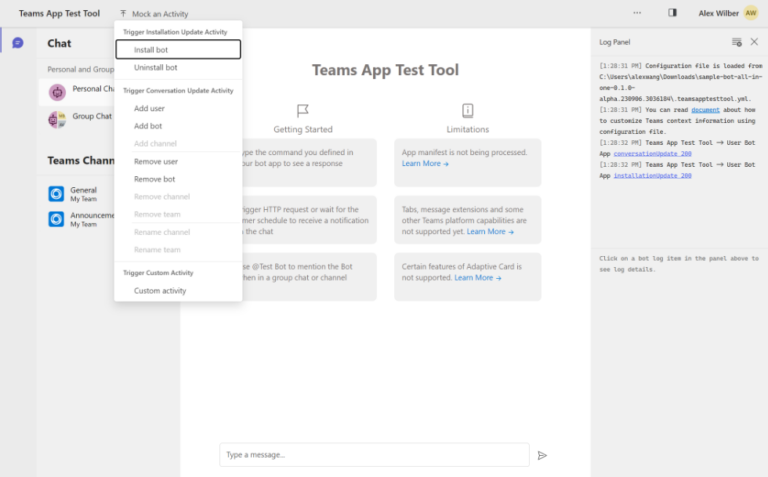Viewport: 768px width, 477px height.
Task: Click the AW user avatar
Action: 750,13
